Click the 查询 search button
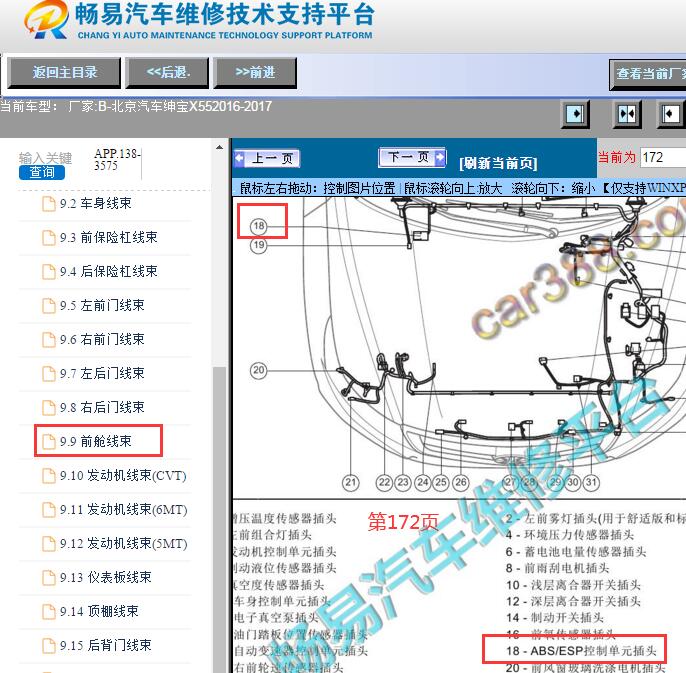The image size is (686, 673). click(42, 172)
